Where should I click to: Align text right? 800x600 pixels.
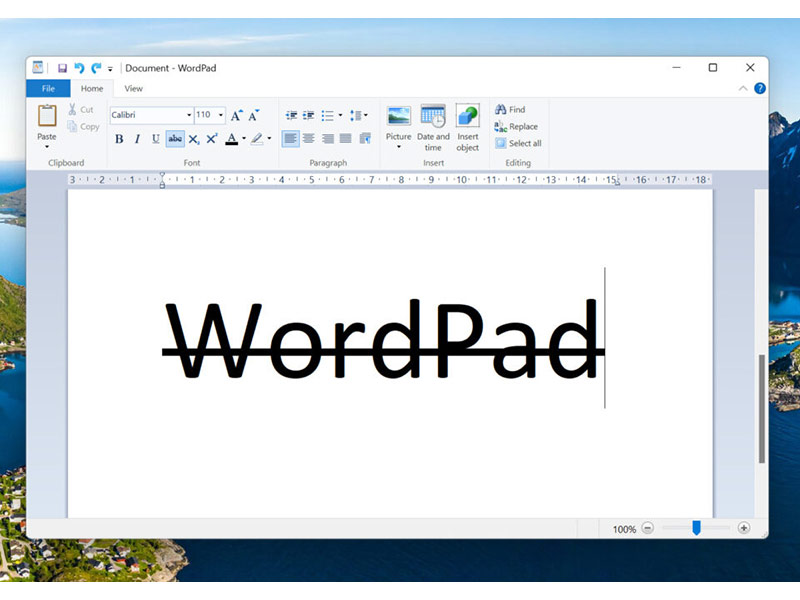pyautogui.click(x=328, y=138)
